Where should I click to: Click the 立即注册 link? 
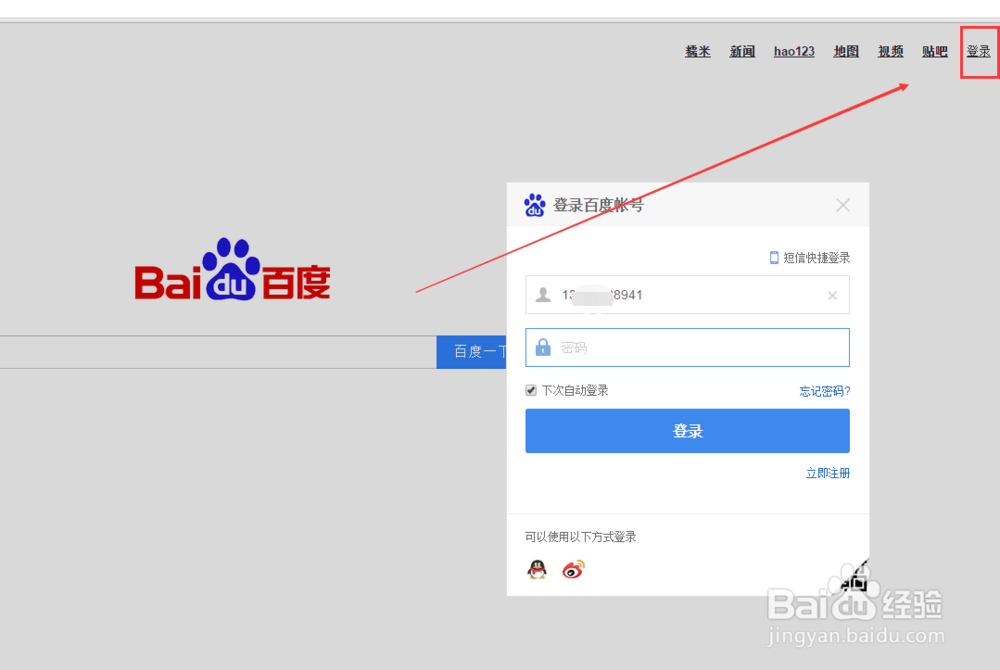(x=828, y=473)
